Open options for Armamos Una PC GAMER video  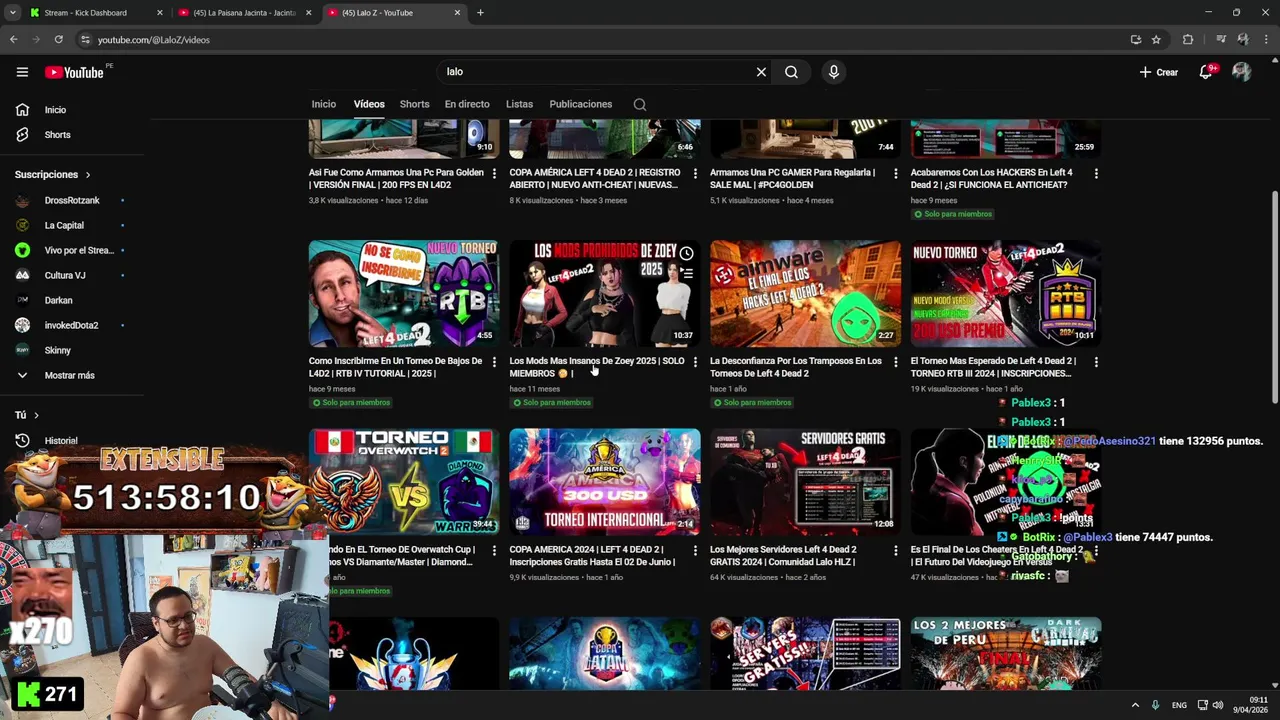click(895, 173)
